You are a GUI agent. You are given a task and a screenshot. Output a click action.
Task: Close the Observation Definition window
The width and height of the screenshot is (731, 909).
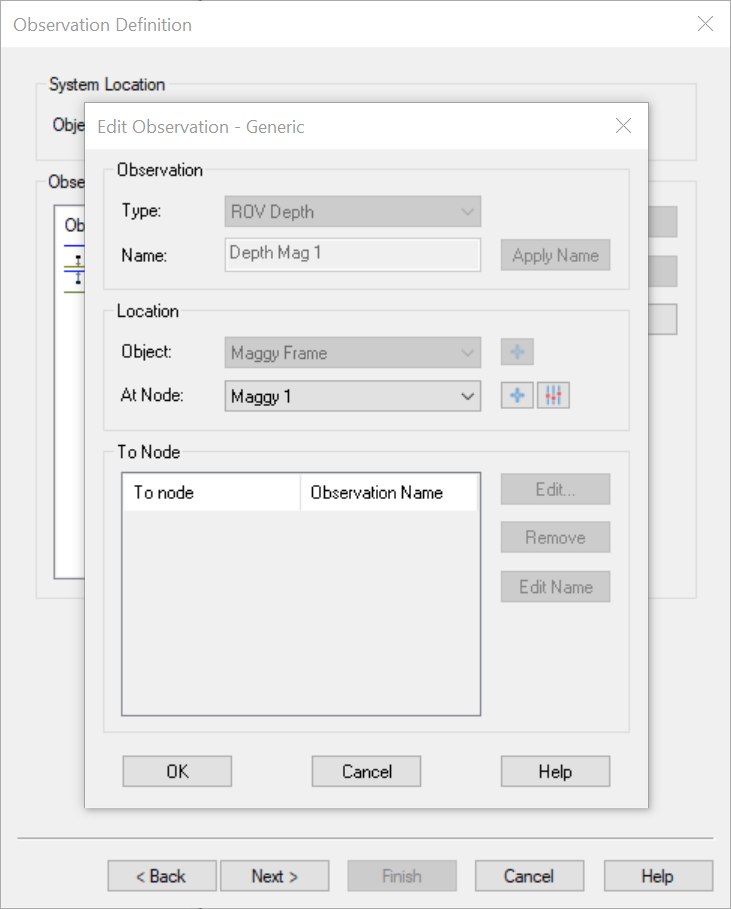coord(705,24)
